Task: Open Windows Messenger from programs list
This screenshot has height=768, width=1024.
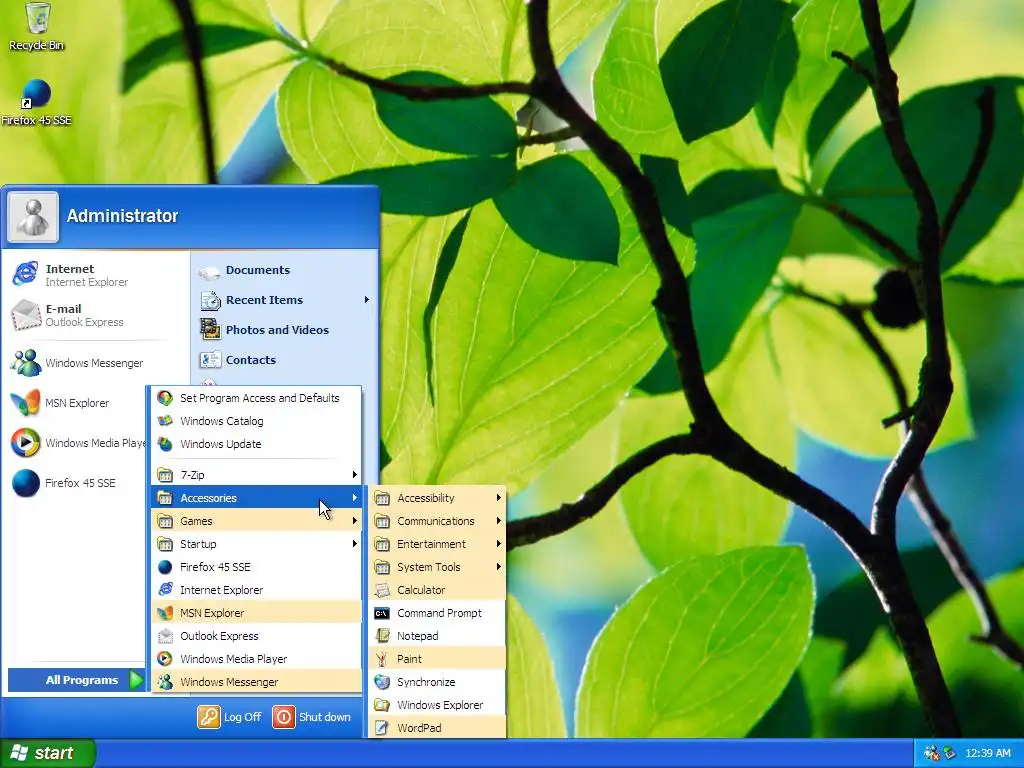Action: pyautogui.click(x=257, y=682)
